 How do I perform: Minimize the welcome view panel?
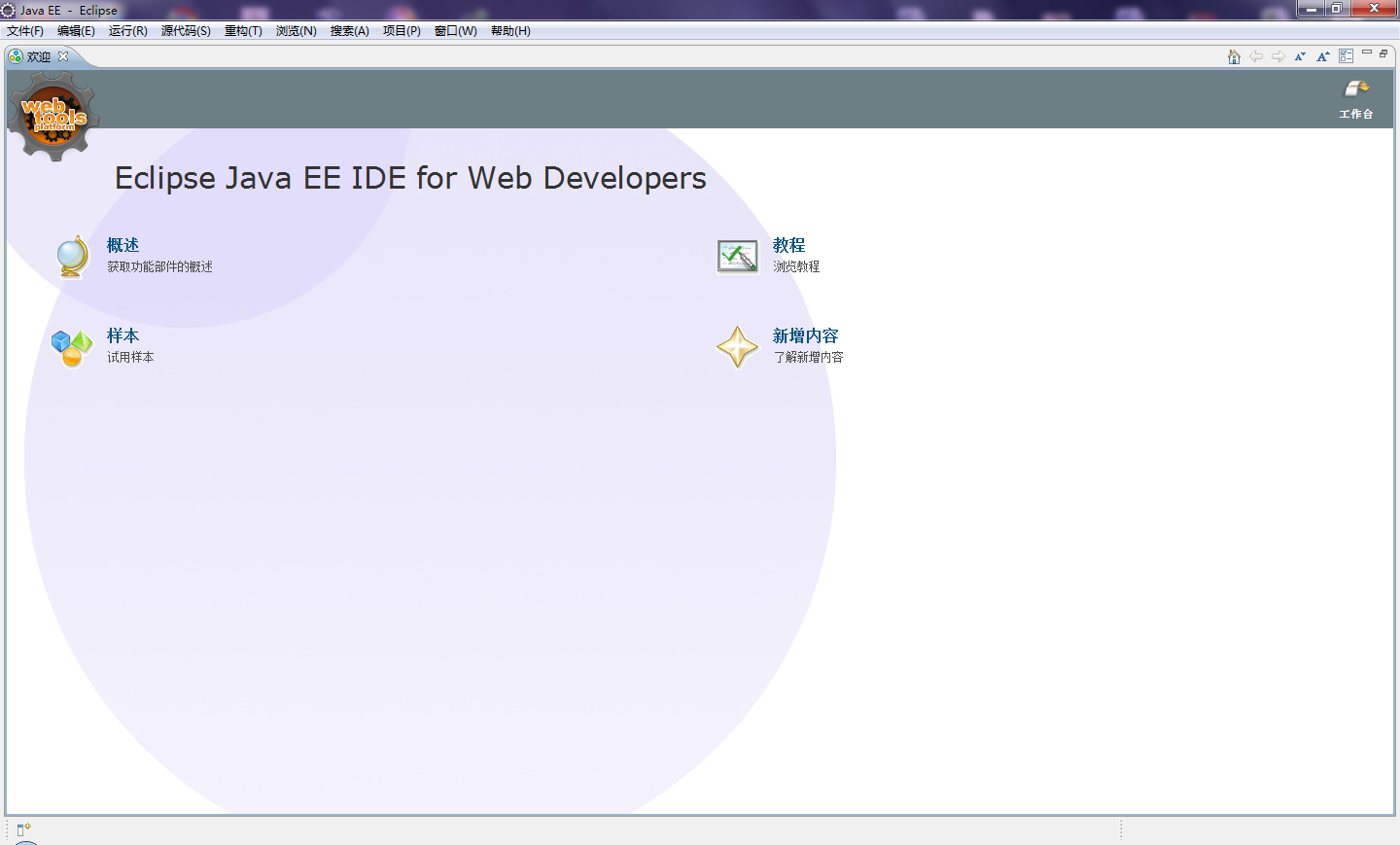pyautogui.click(x=1367, y=53)
